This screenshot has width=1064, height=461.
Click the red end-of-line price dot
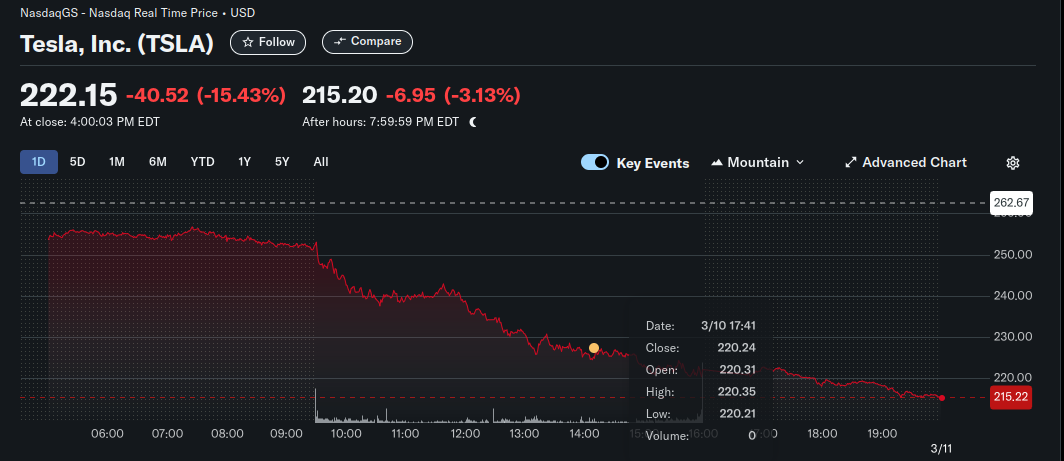click(941, 398)
